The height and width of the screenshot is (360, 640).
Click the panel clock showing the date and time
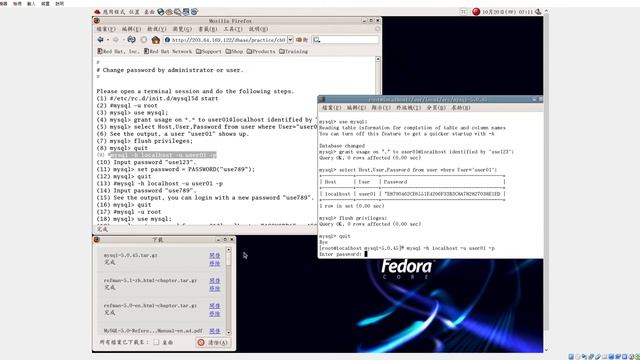[507, 12]
